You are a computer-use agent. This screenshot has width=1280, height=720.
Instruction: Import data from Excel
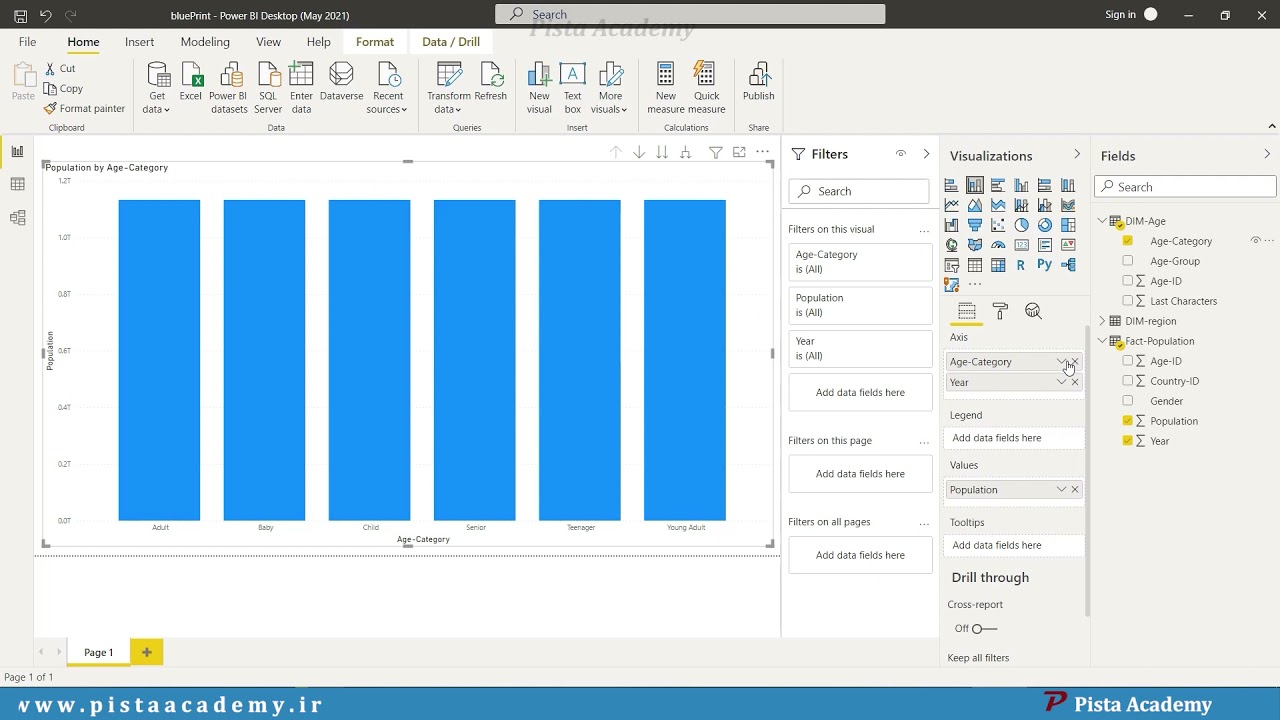pyautogui.click(x=191, y=82)
